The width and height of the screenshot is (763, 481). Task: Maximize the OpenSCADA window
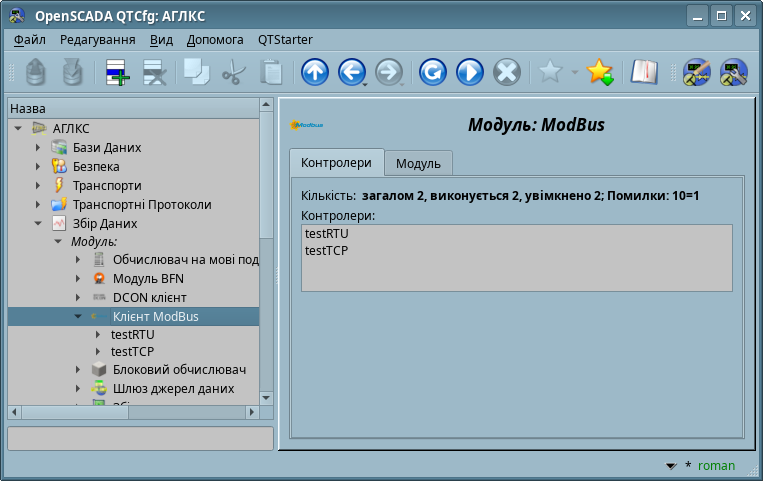pyautogui.click(x=721, y=16)
